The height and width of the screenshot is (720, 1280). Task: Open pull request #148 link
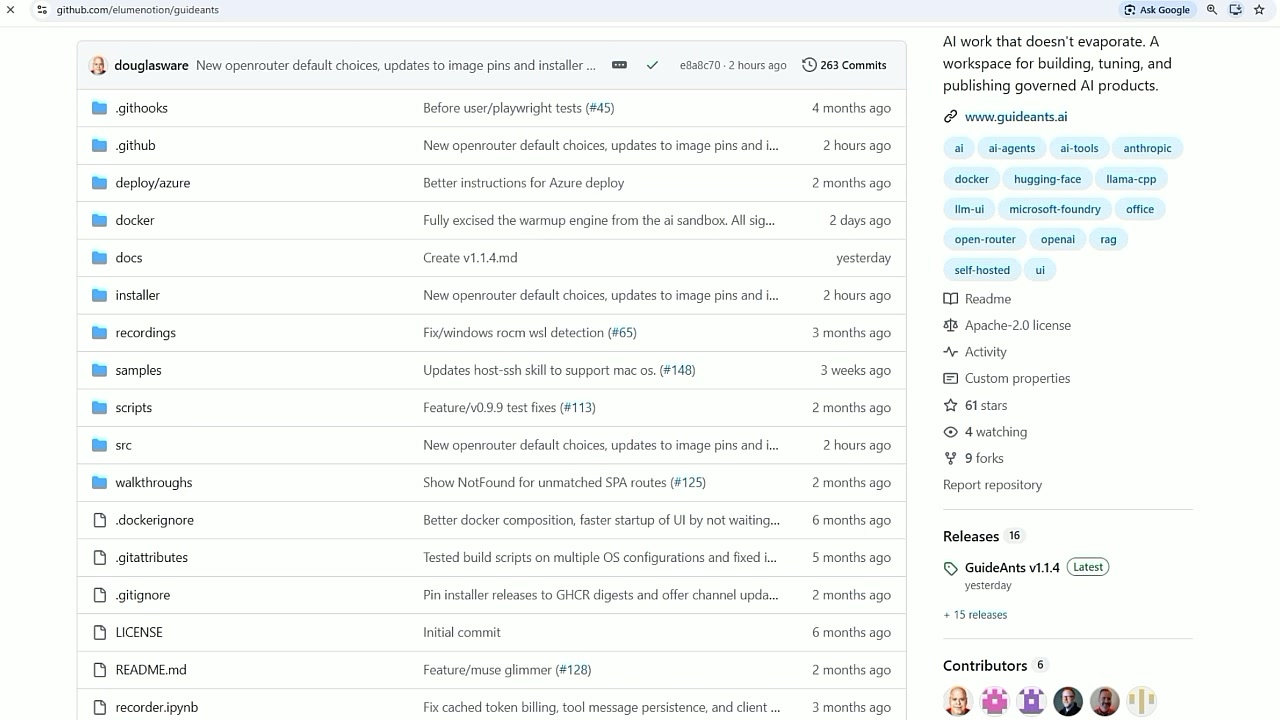coord(677,370)
